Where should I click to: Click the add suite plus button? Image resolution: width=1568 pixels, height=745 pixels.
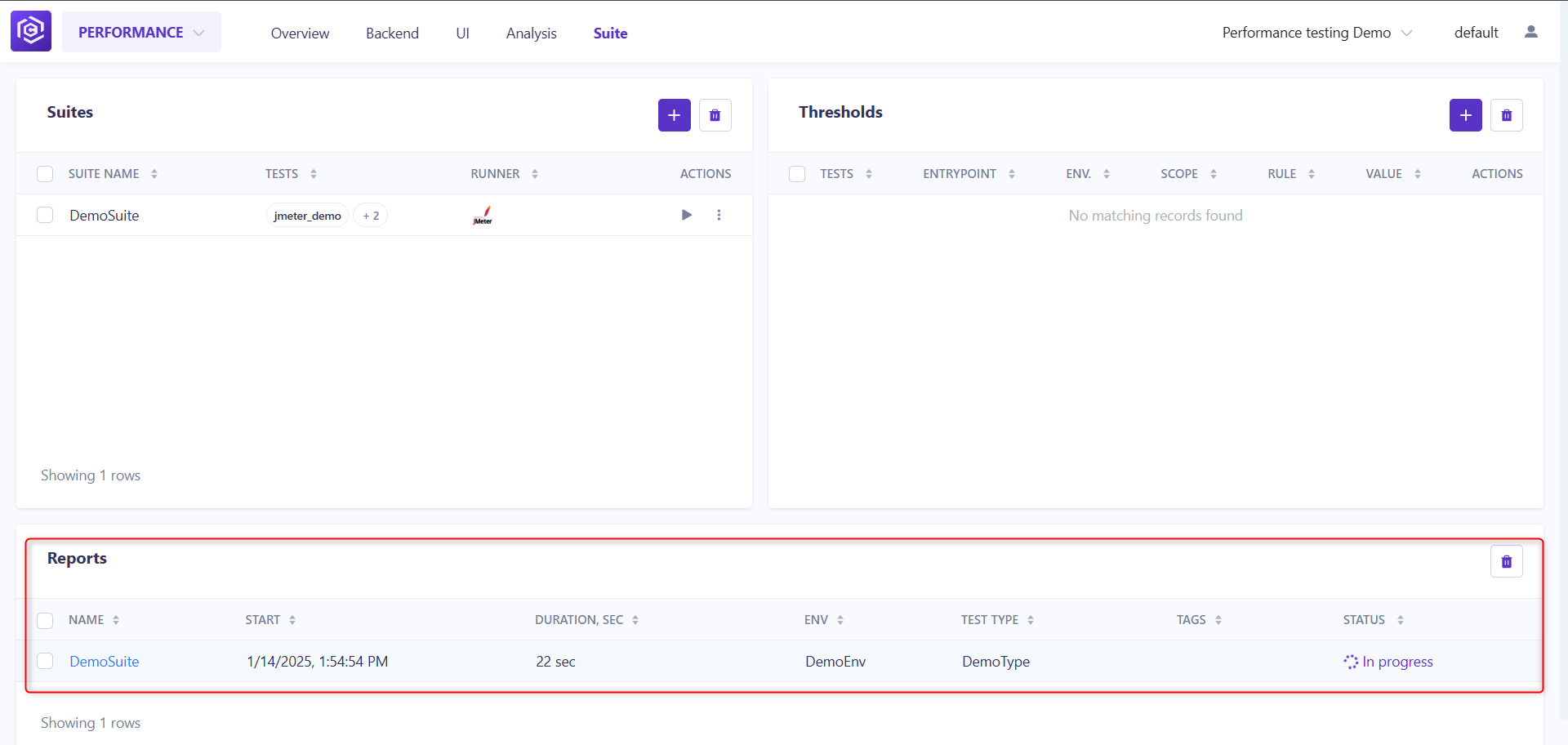[x=674, y=115]
